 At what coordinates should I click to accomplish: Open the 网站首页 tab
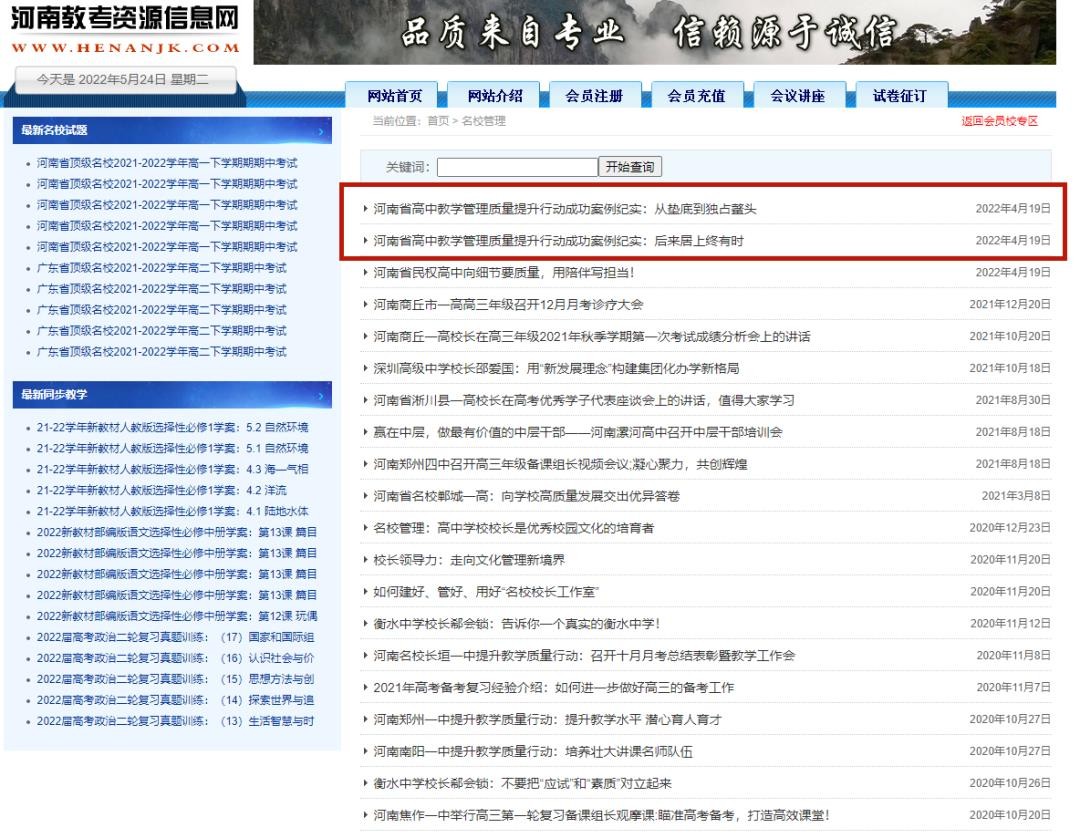point(395,96)
